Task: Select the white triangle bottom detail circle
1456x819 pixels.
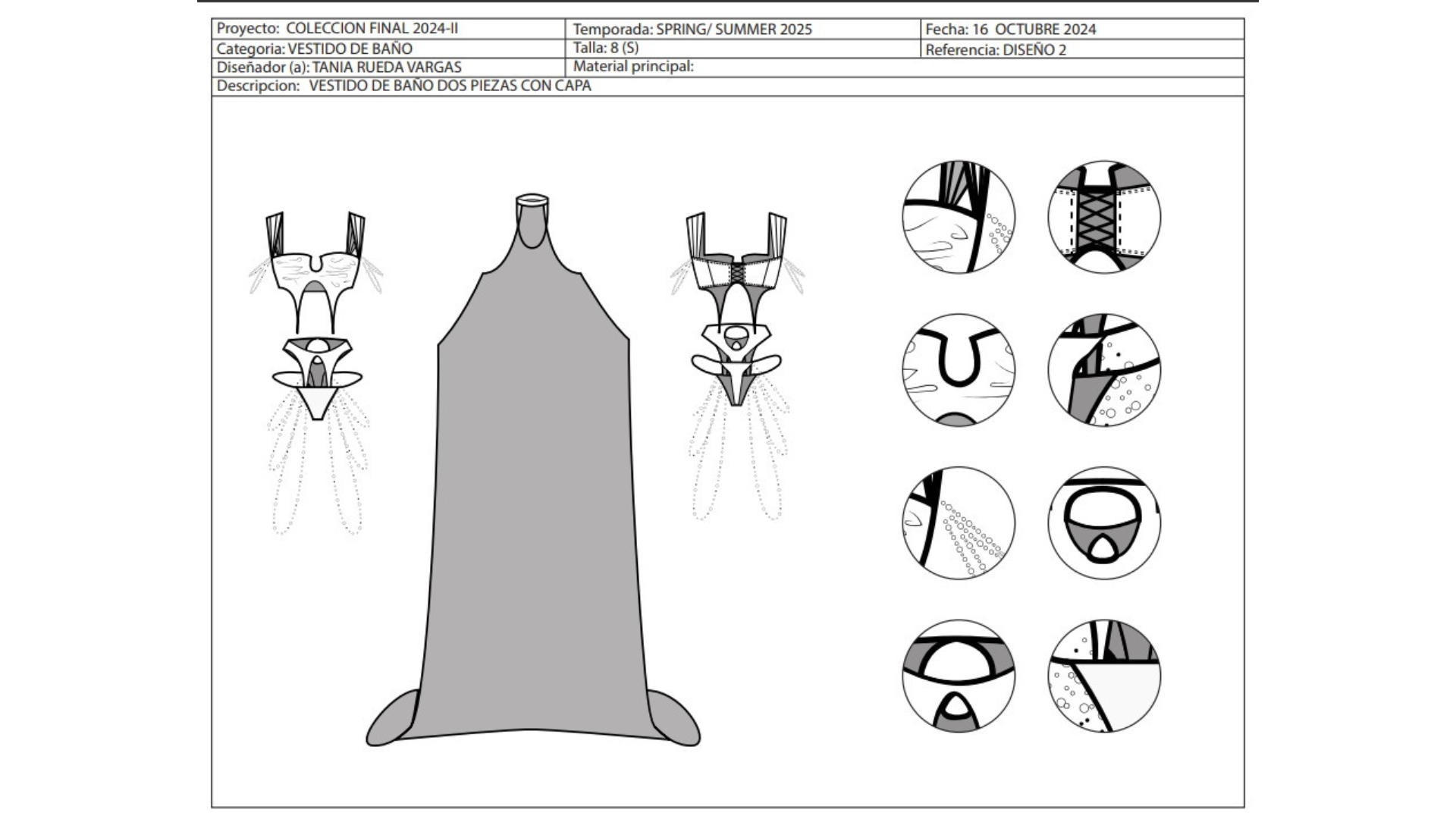Action: [1104, 676]
